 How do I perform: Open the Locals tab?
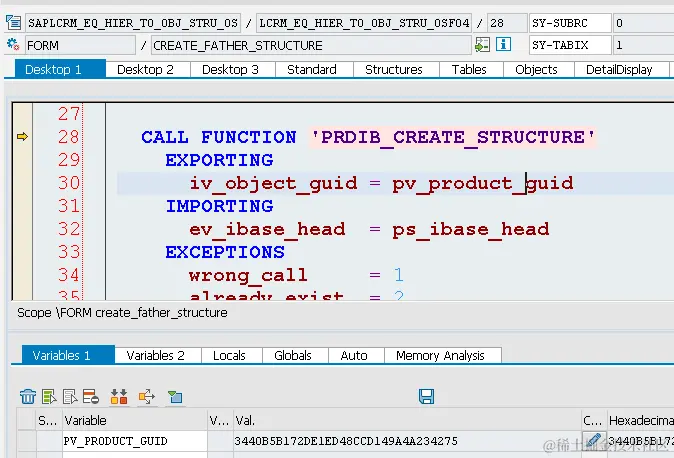tap(230, 355)
